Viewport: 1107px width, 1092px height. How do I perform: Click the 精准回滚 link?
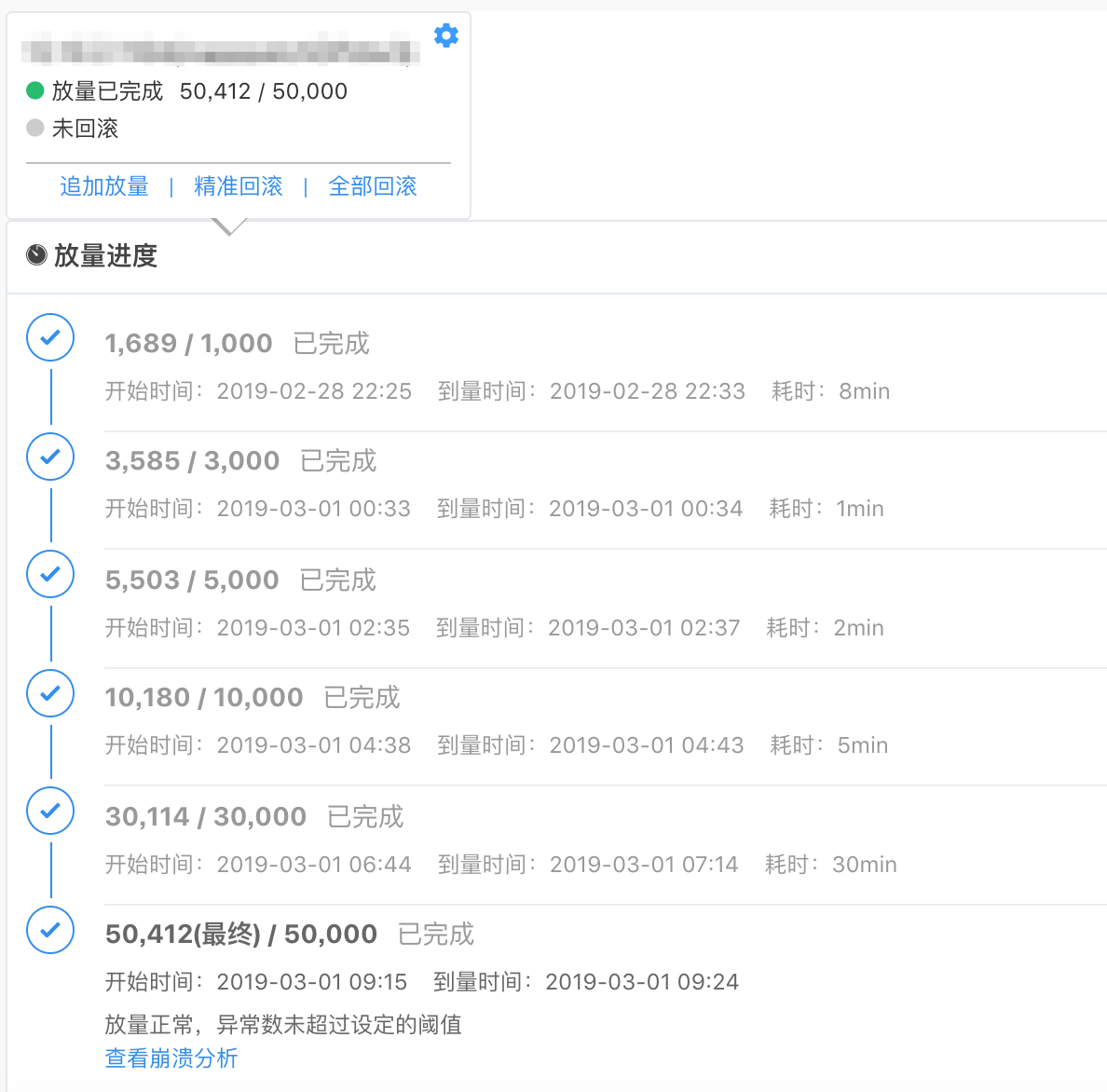click(x=239, y=186)
